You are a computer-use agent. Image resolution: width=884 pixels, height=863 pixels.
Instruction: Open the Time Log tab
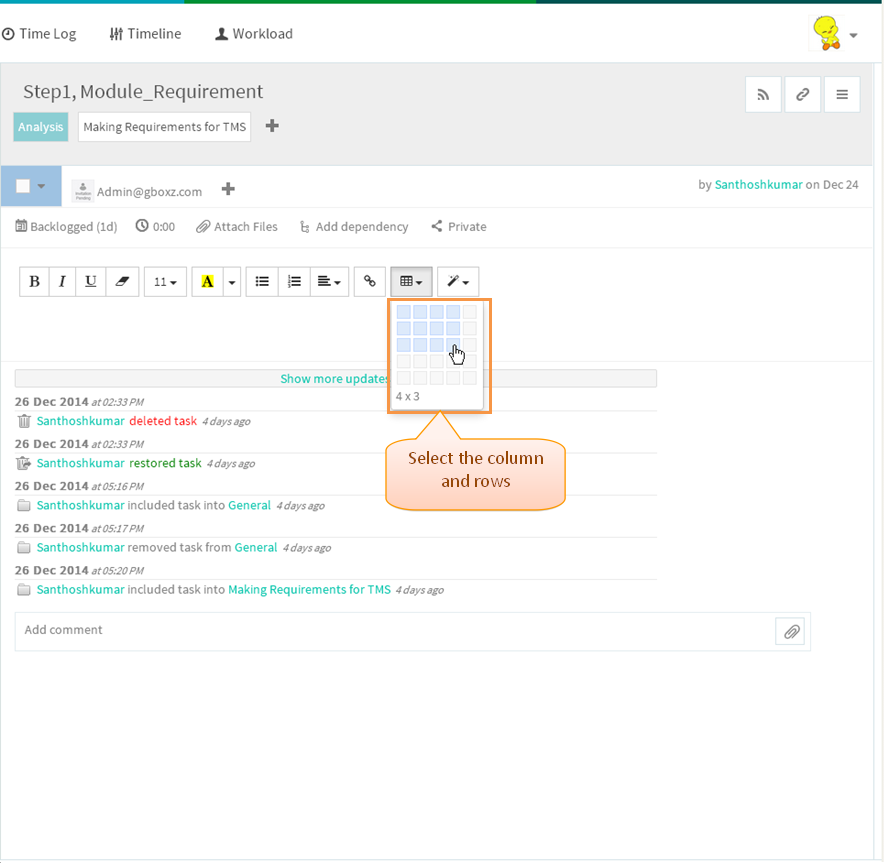[39, 34]
